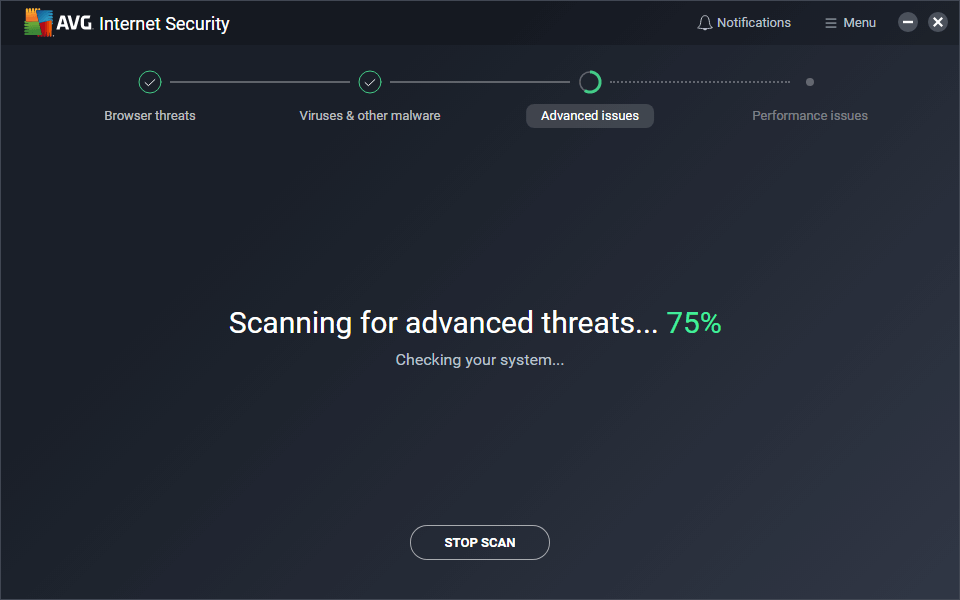
Task: Minimize the AVG window
Action: [908, 22]
